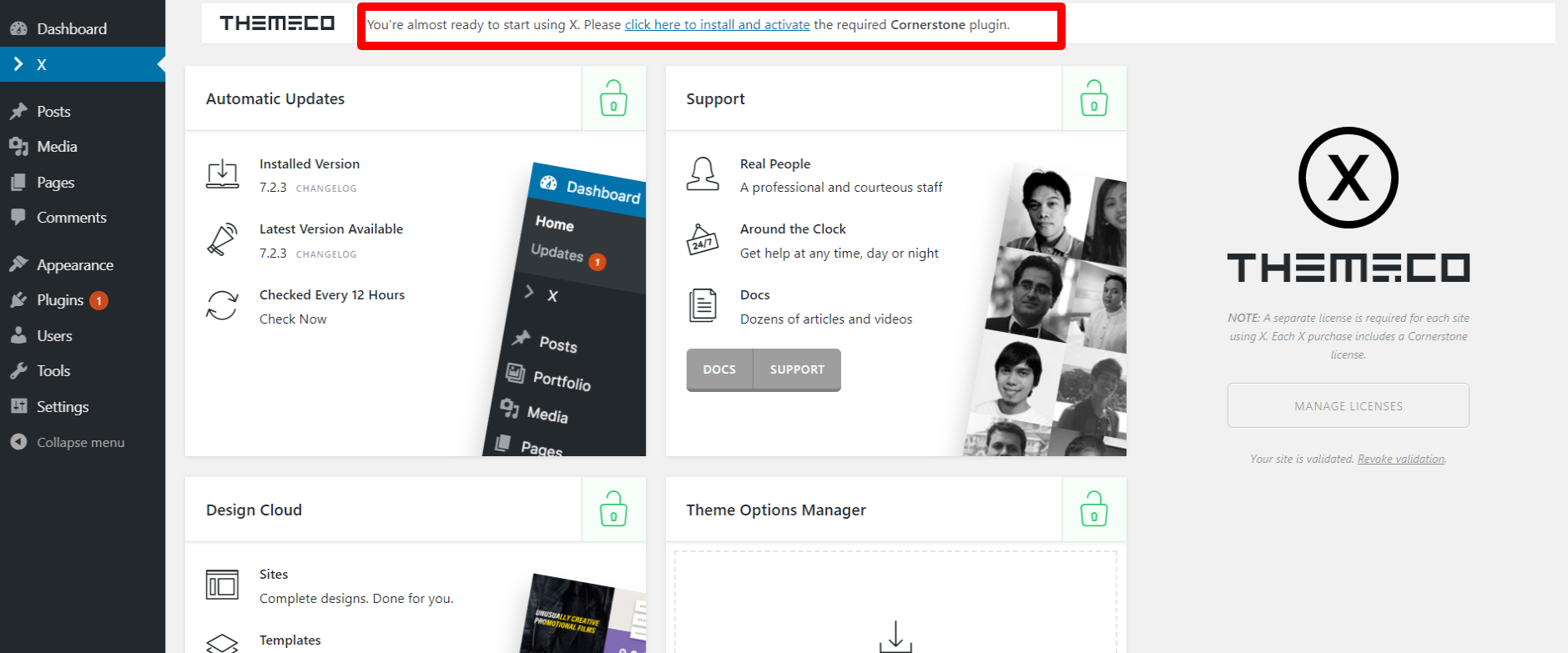Viewport: 1568px width, 653px height.
Task: Click the Support unlocked padlock icon
Action: coord(1094,98)
